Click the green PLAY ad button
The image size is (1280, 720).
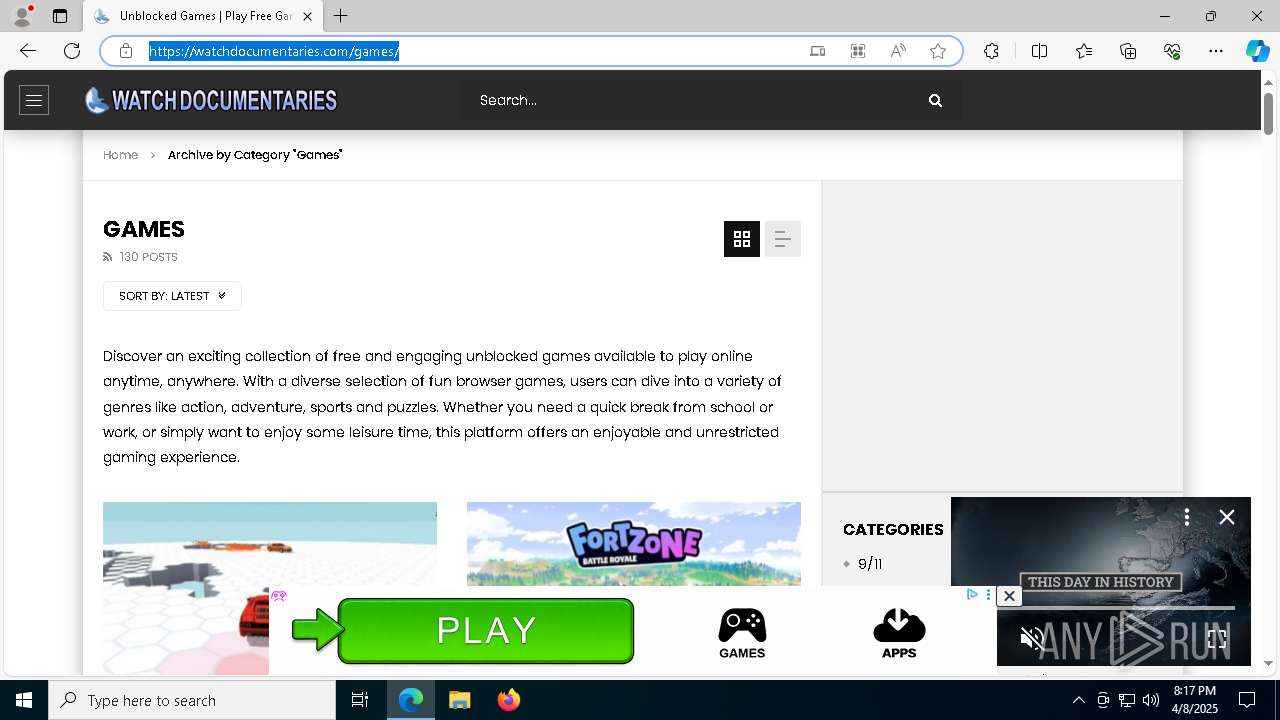486,631
